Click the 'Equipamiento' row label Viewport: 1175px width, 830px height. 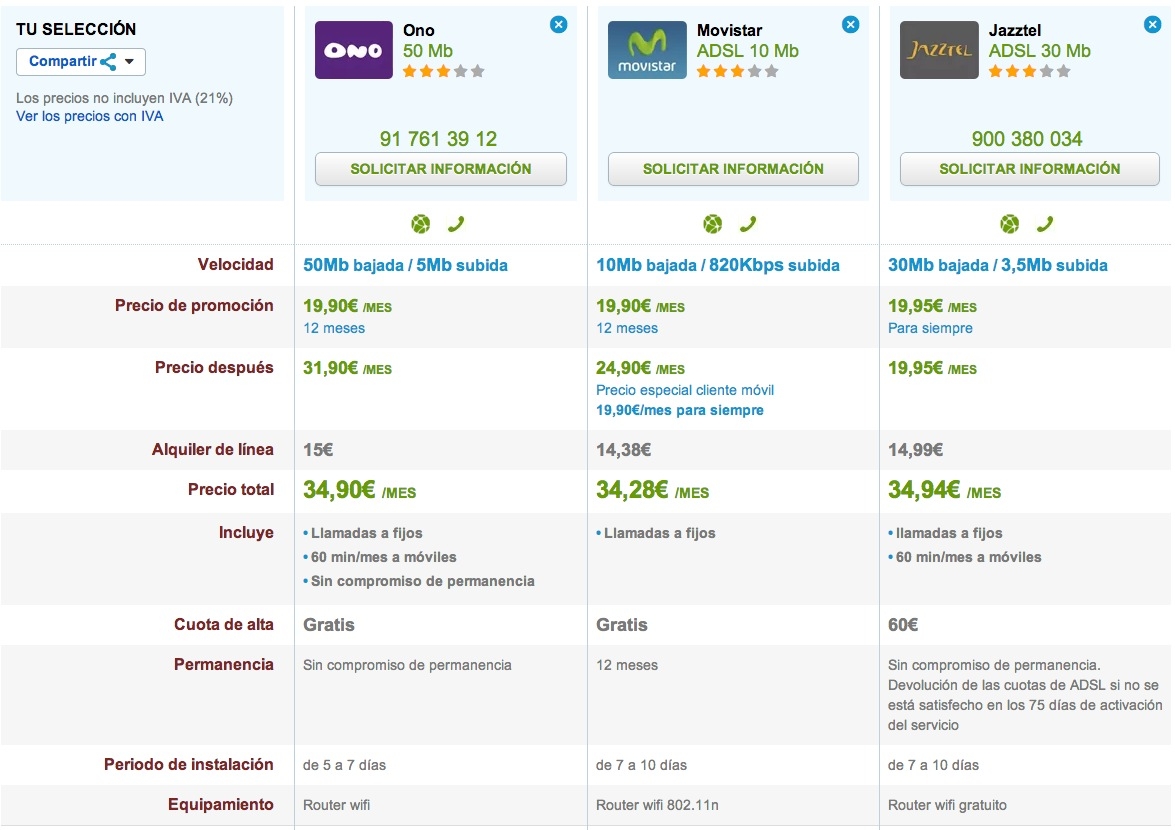point(220,805)
